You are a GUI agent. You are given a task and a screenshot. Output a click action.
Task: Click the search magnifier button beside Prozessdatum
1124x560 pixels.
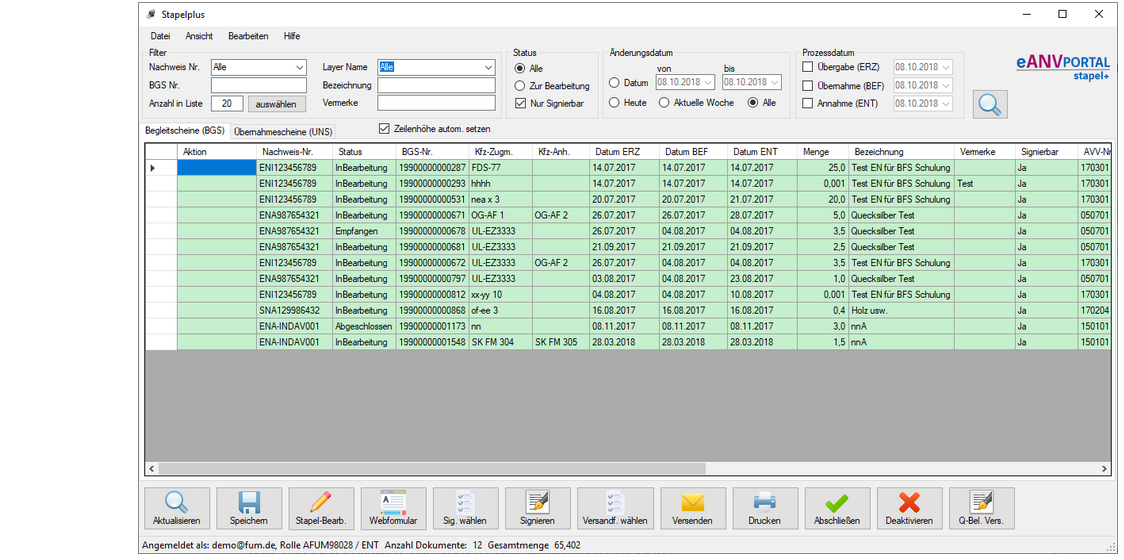click(990, 104)
